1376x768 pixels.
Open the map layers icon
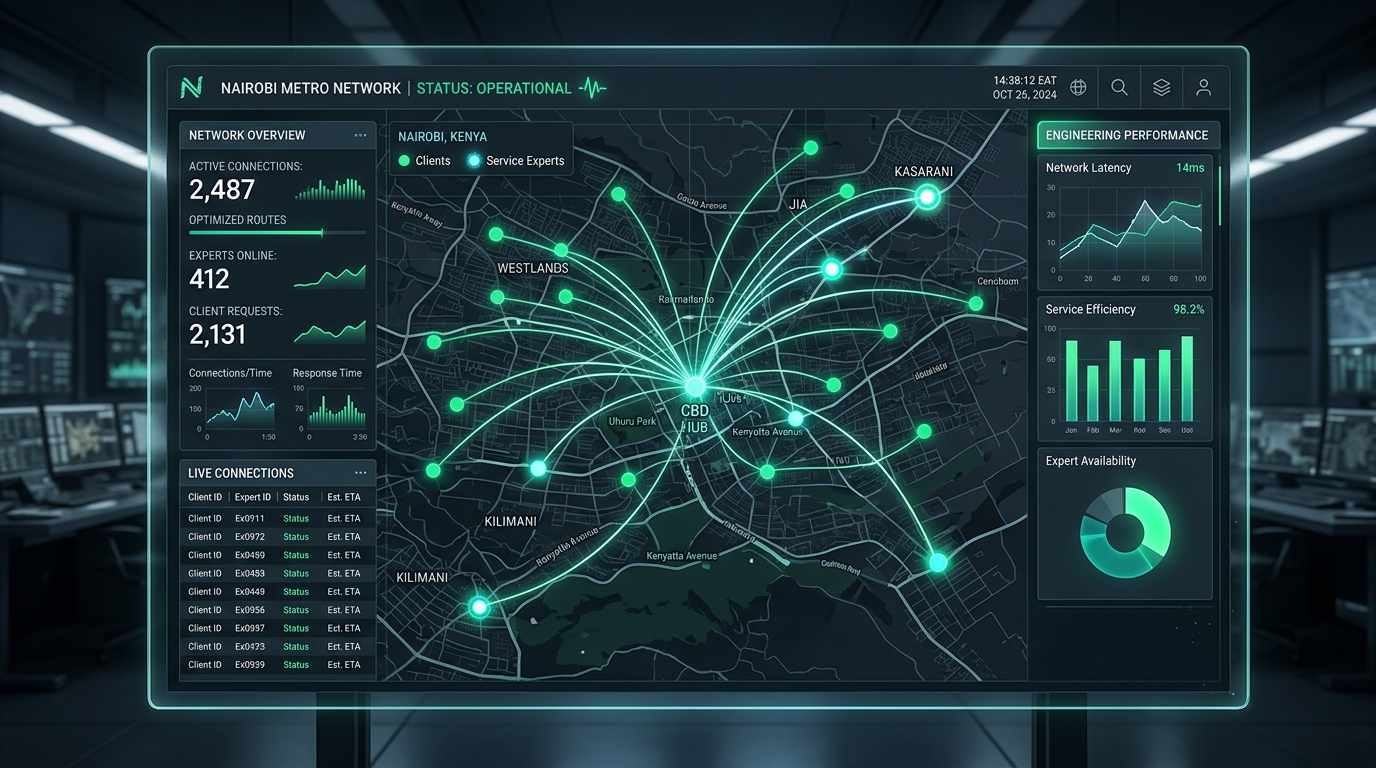click(1161, 88)
